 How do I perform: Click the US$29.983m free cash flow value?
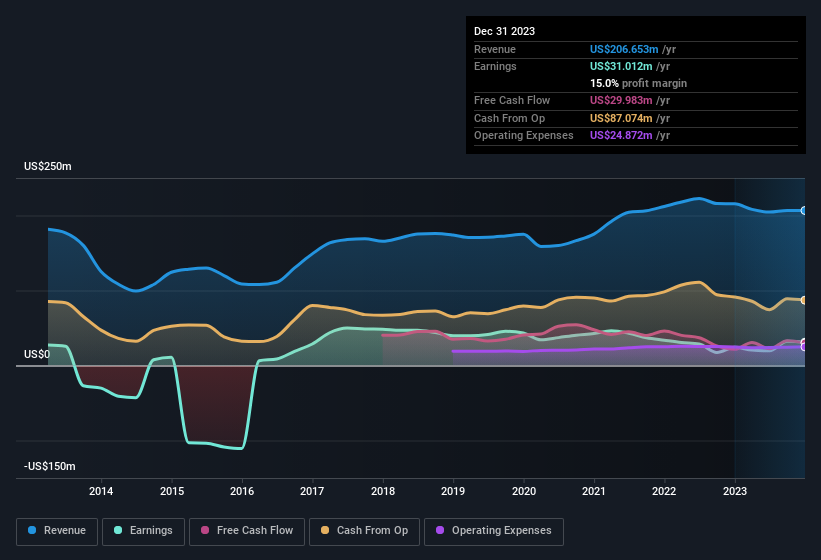[x=621, y=100]
